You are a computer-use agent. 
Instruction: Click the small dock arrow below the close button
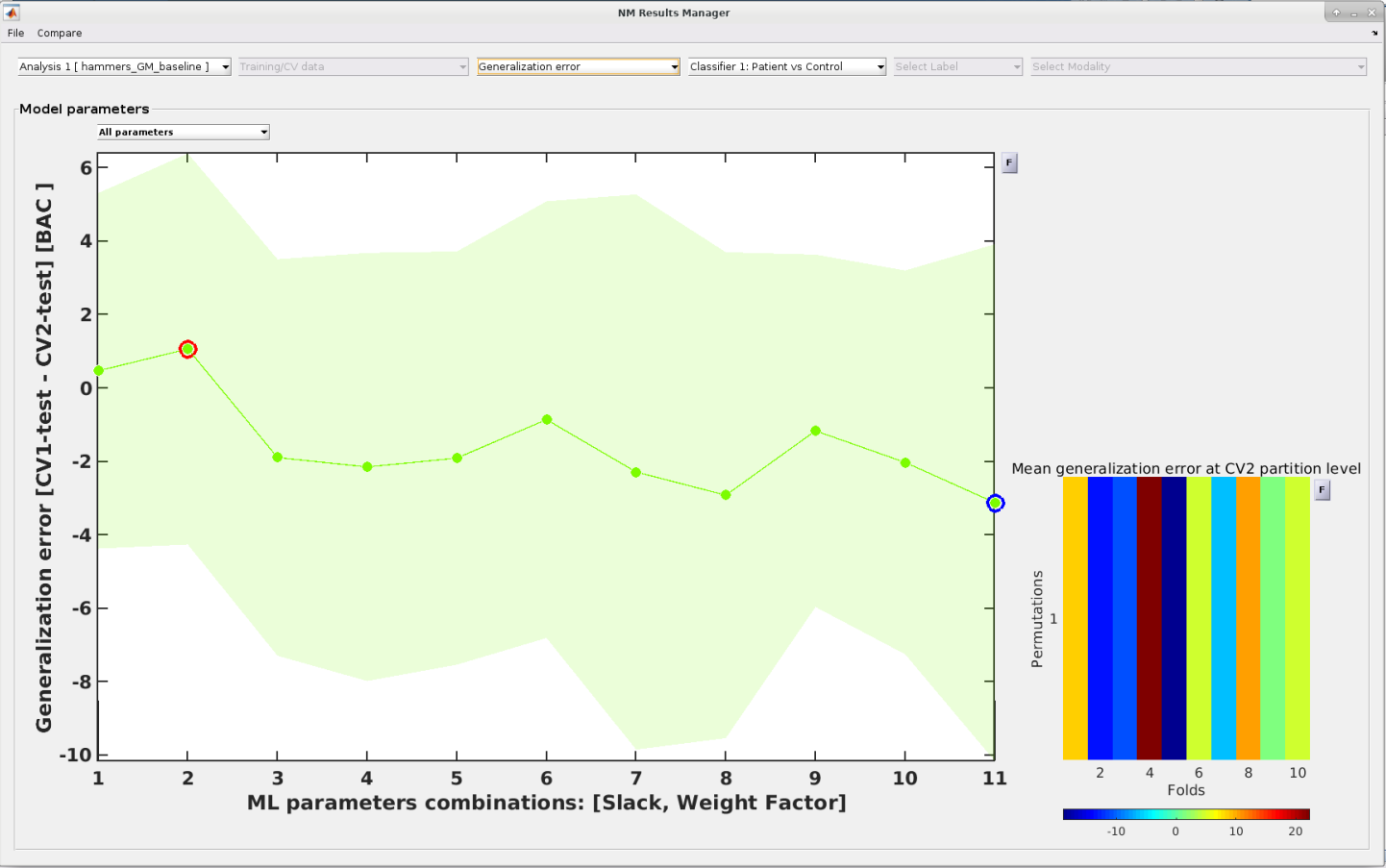click(x=1374, y=33)
